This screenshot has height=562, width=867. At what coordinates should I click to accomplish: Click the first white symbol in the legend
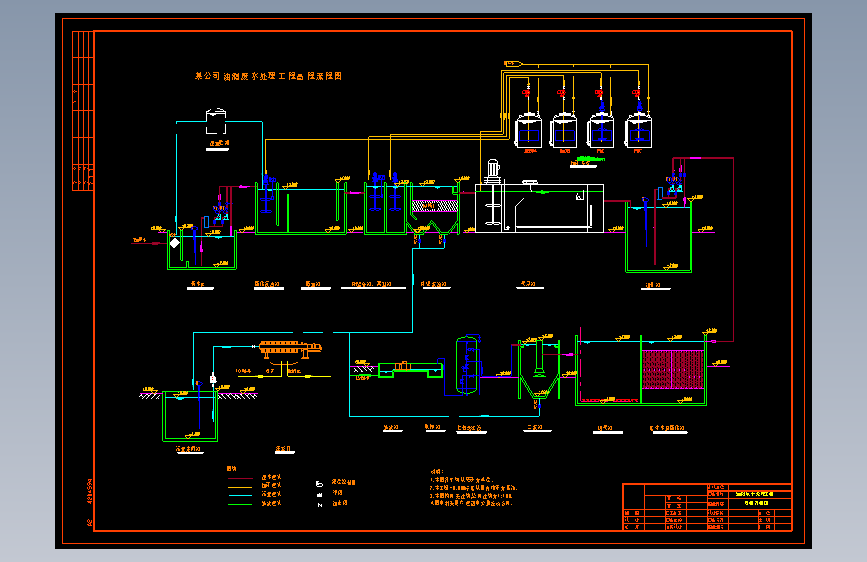pos(319,483)
